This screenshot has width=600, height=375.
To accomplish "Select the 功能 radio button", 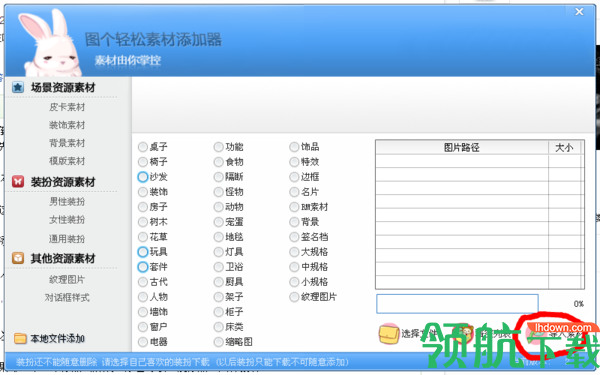I will pos(218,147).
